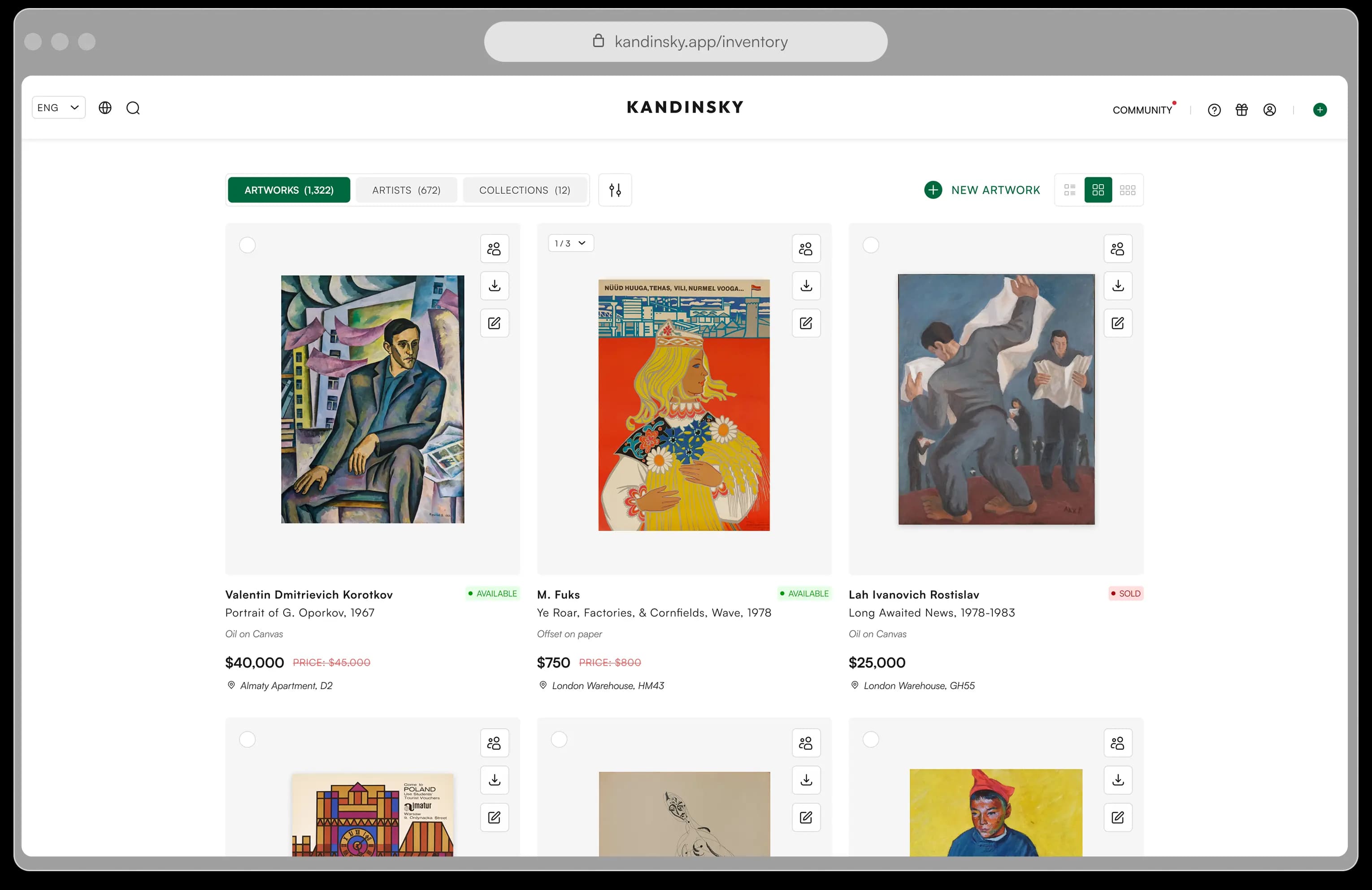
Task: Click title 'Portrait of G. Oporkov, 1967'
Action: tap(300, 613)
